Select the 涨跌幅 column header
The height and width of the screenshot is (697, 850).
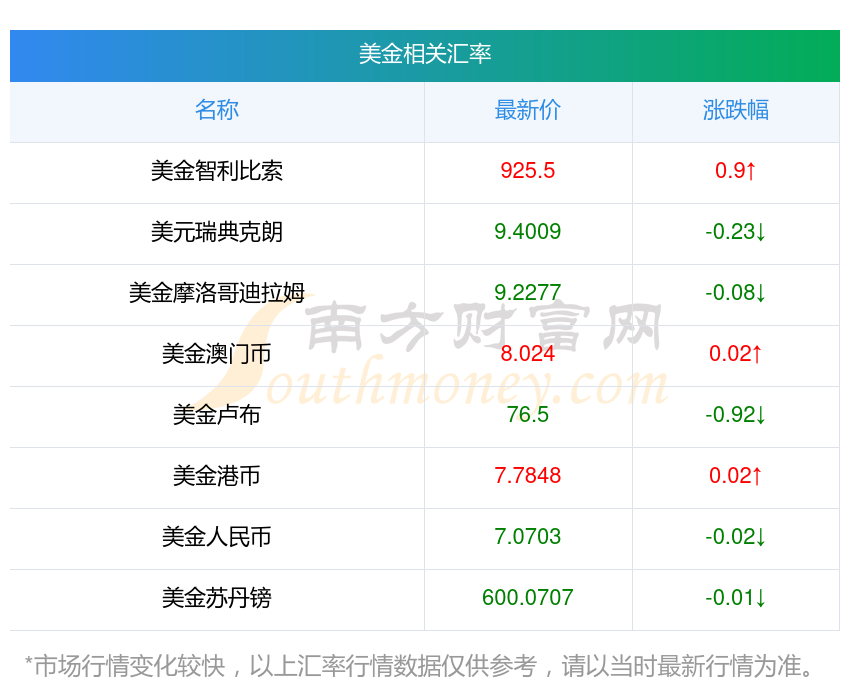click(x=736, y=110)
